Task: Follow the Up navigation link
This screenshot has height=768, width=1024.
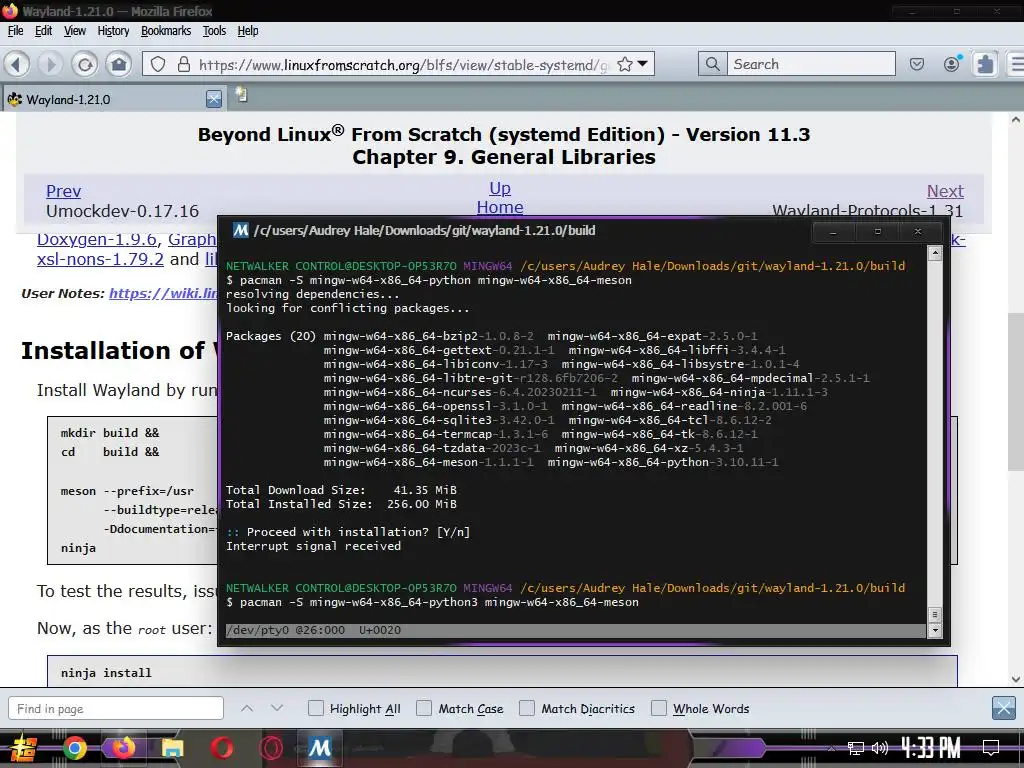Action: pos(500,188)
